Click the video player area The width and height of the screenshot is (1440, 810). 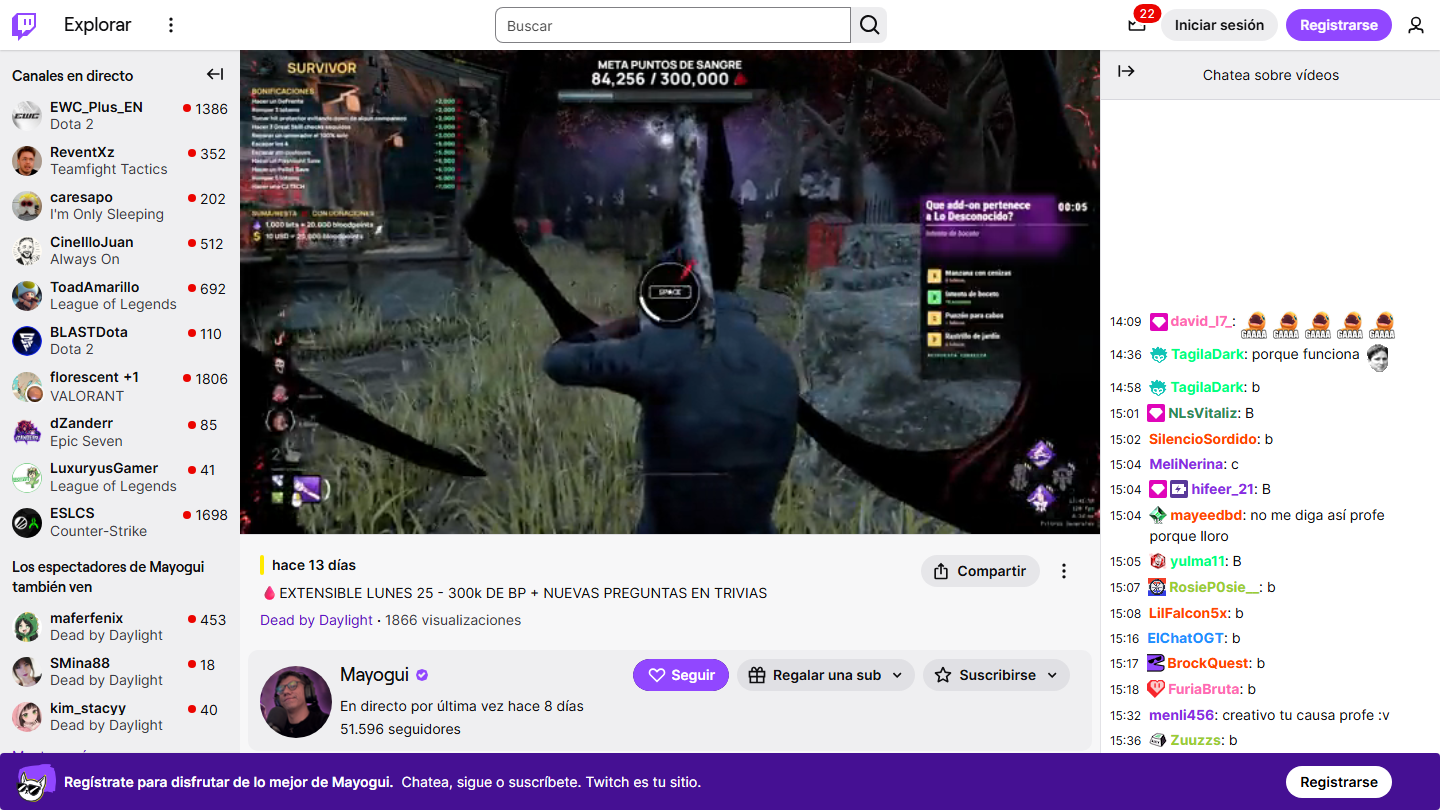(x=670, y=292)
